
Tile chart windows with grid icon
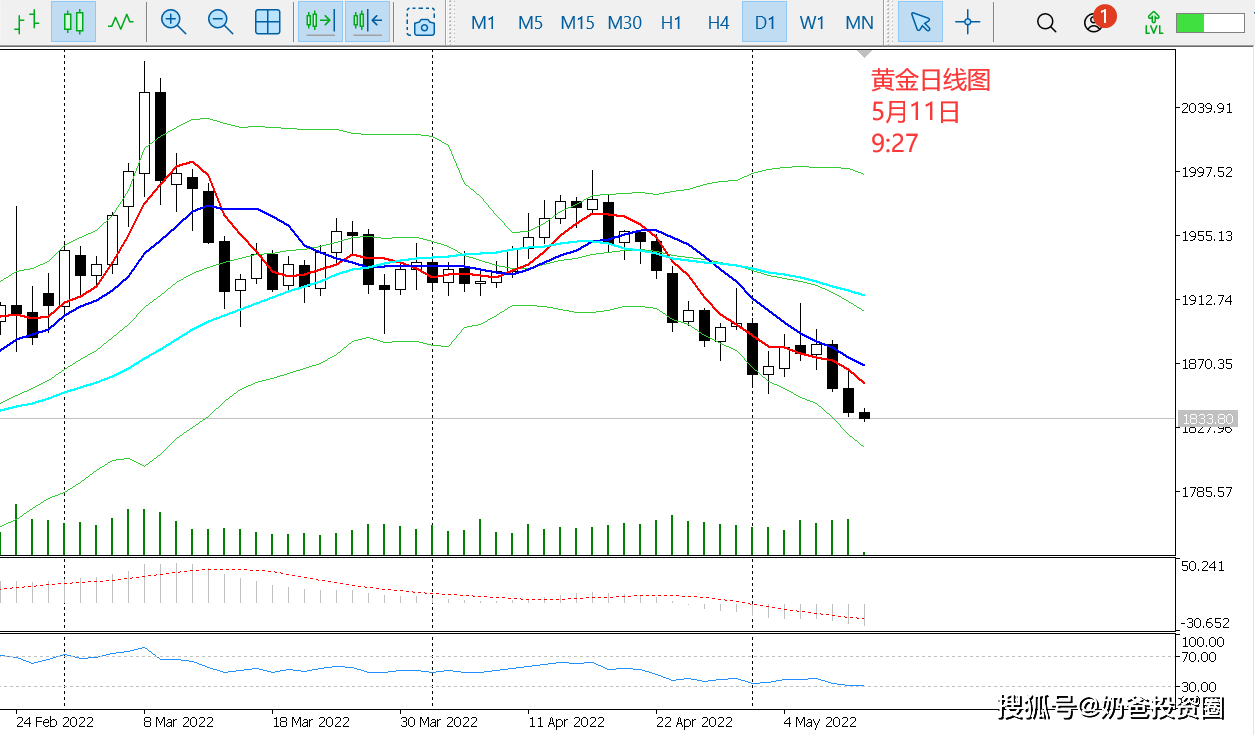[x=268, y=22]
